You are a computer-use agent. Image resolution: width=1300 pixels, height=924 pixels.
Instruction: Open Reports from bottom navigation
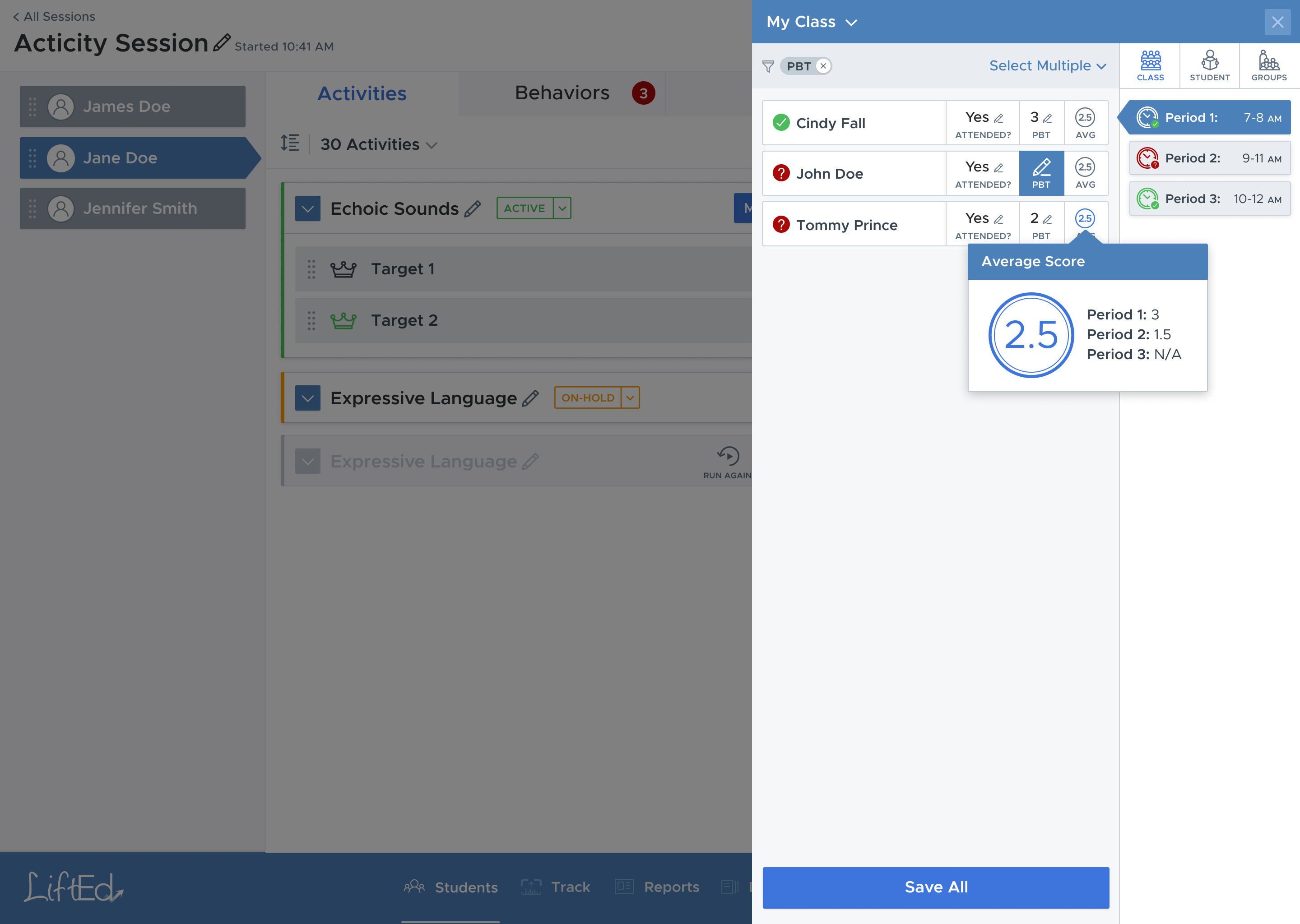624,887
